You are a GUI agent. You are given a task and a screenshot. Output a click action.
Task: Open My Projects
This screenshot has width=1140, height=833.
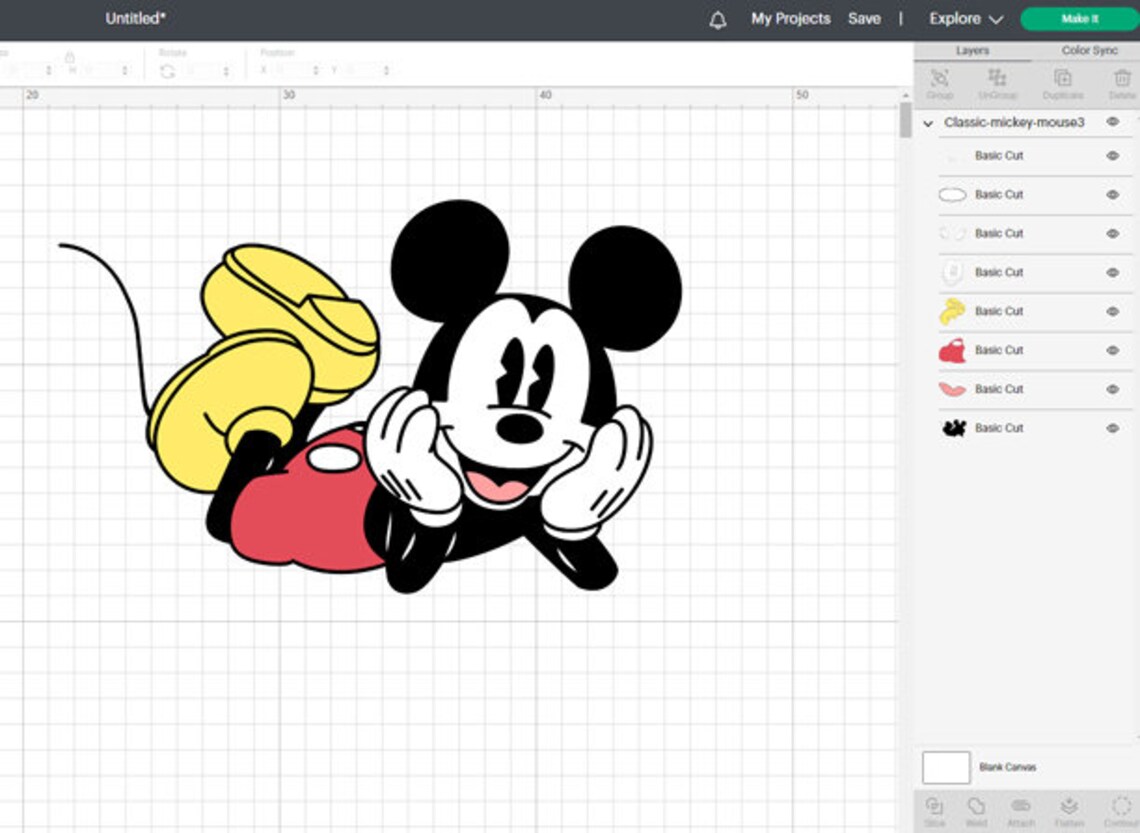[x=789, y=18]
